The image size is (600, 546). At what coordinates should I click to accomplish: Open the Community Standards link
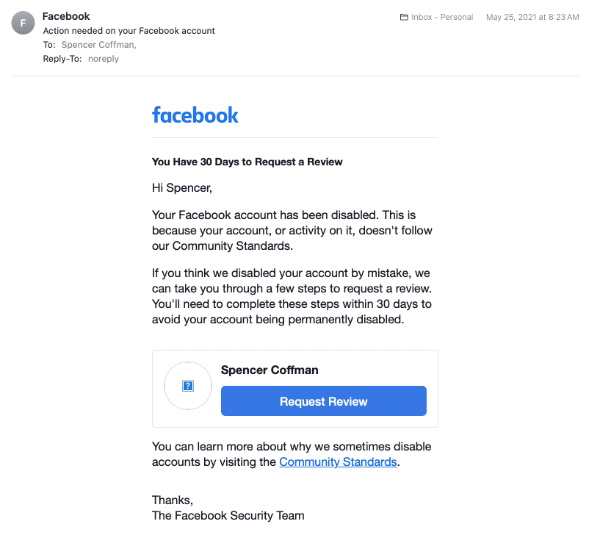coord(338,462)
